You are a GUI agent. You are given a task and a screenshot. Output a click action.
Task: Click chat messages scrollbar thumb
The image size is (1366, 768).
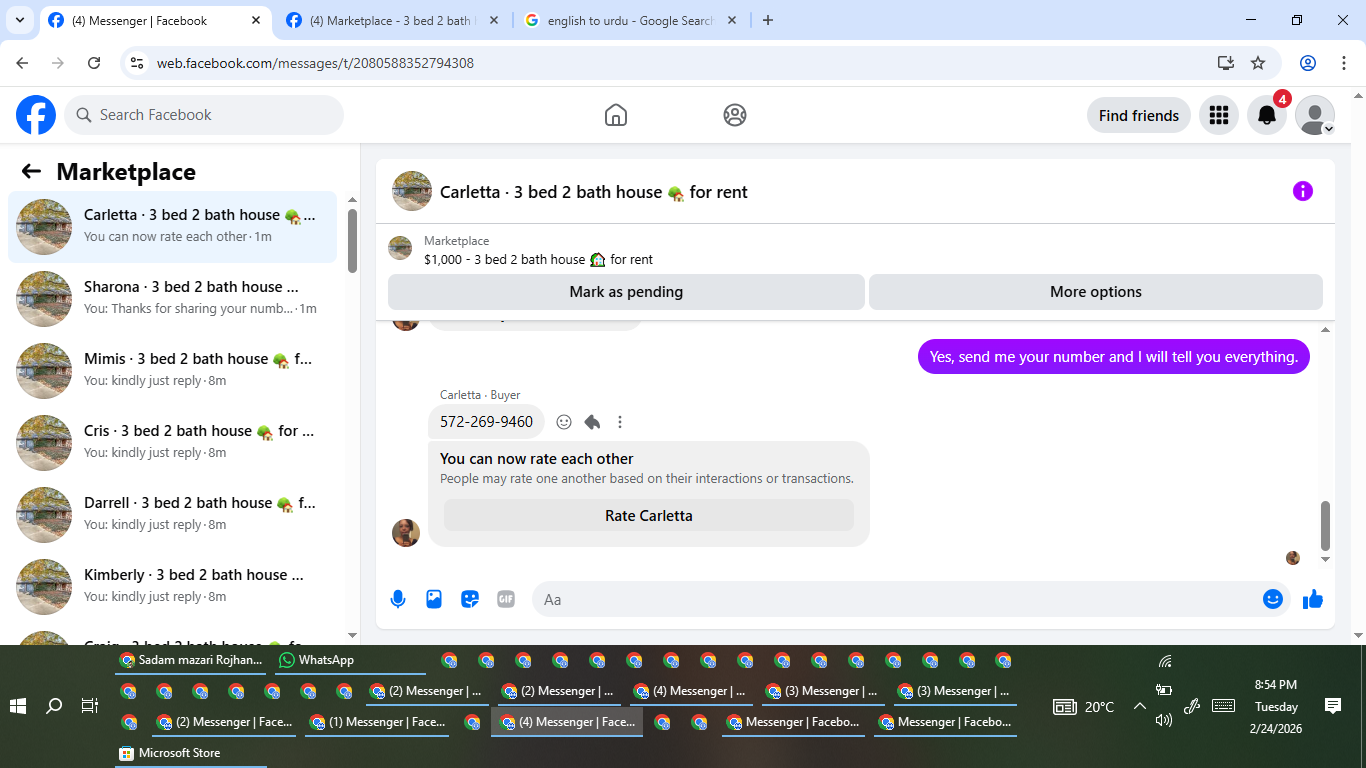[1326, 526]
